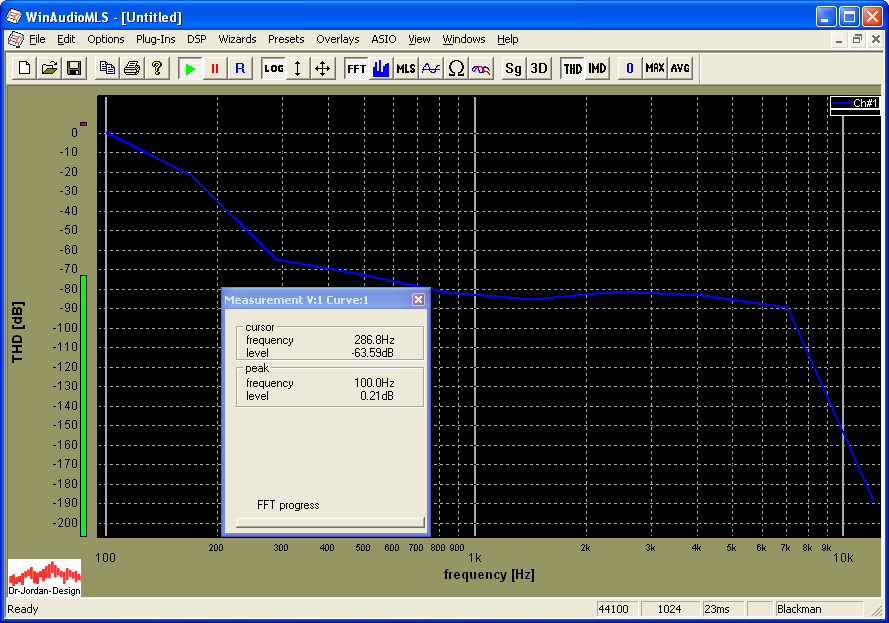Enable AVG averaging mode

[680, 68]
